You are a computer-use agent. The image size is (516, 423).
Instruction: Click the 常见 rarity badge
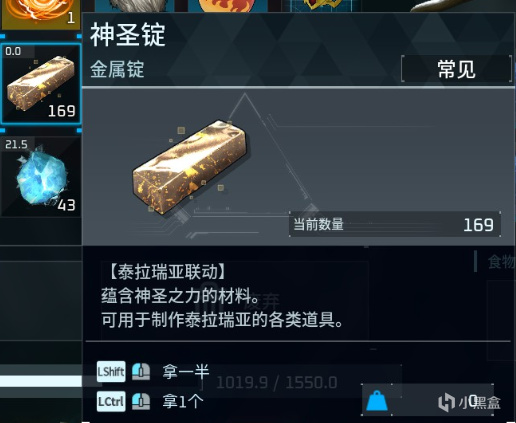(x=456, y=69)
